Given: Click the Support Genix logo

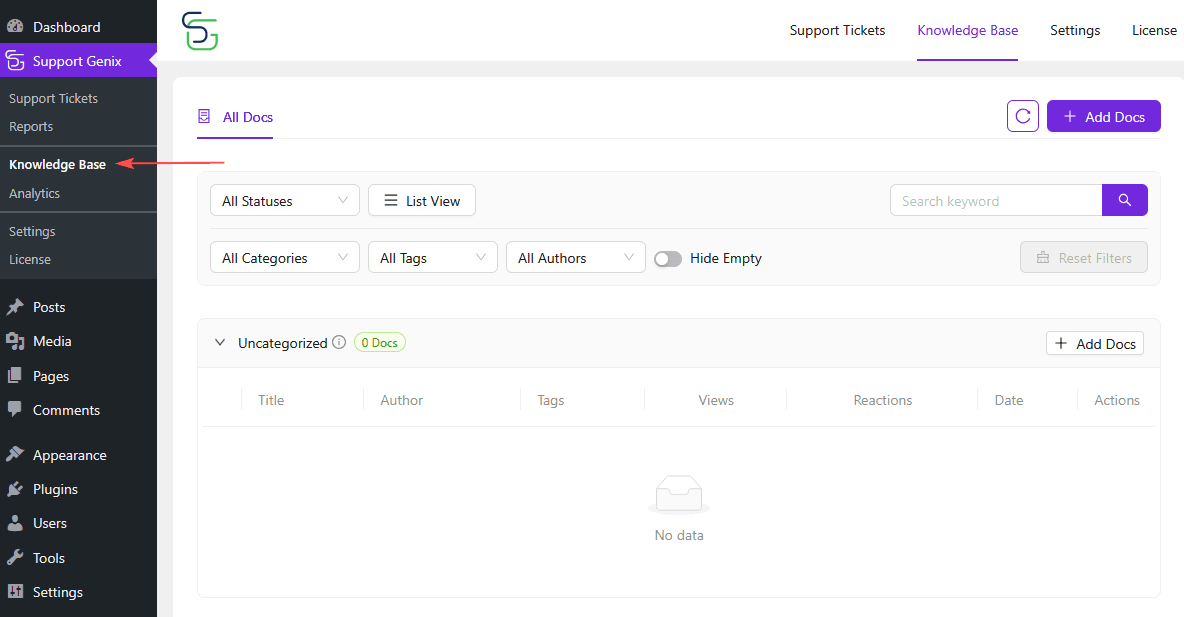Looking at the screenshot, I should point(200,31).
